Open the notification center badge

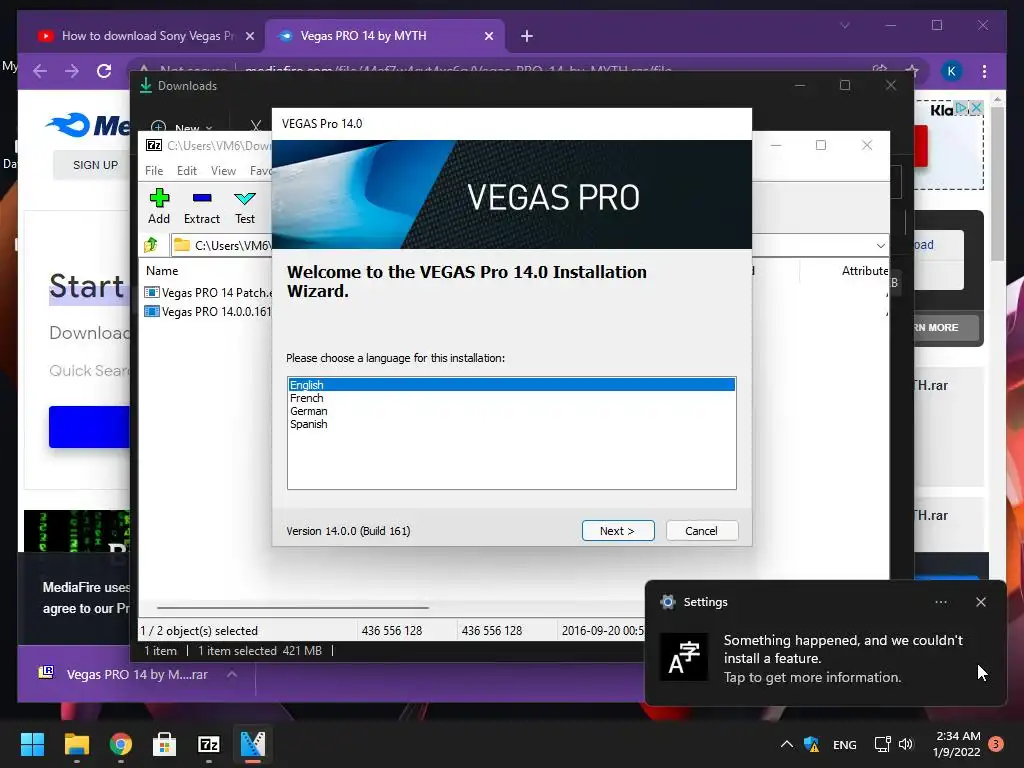(x=996, y=744)
